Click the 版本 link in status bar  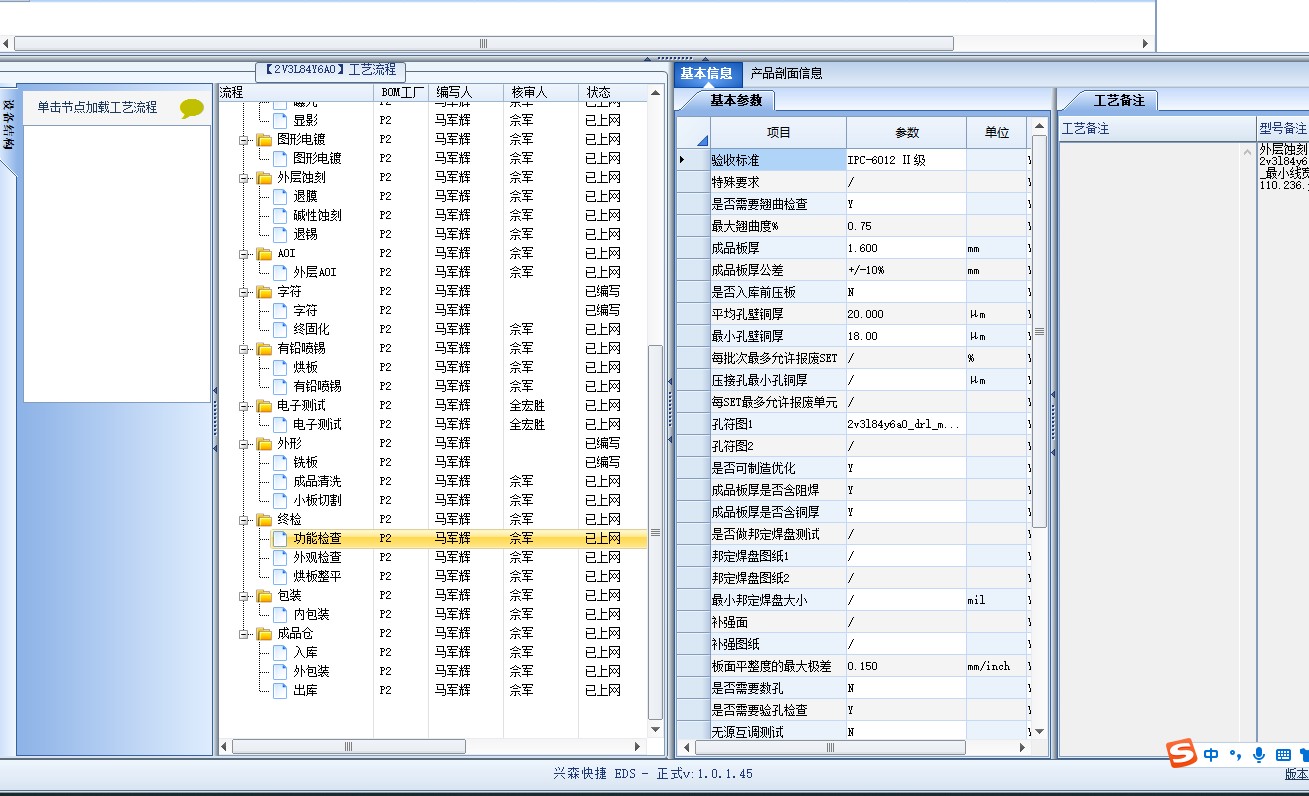pos(1296,774)
